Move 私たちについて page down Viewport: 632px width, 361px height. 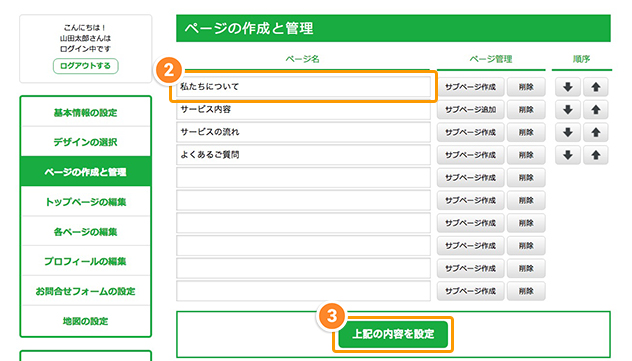point(568,87)
